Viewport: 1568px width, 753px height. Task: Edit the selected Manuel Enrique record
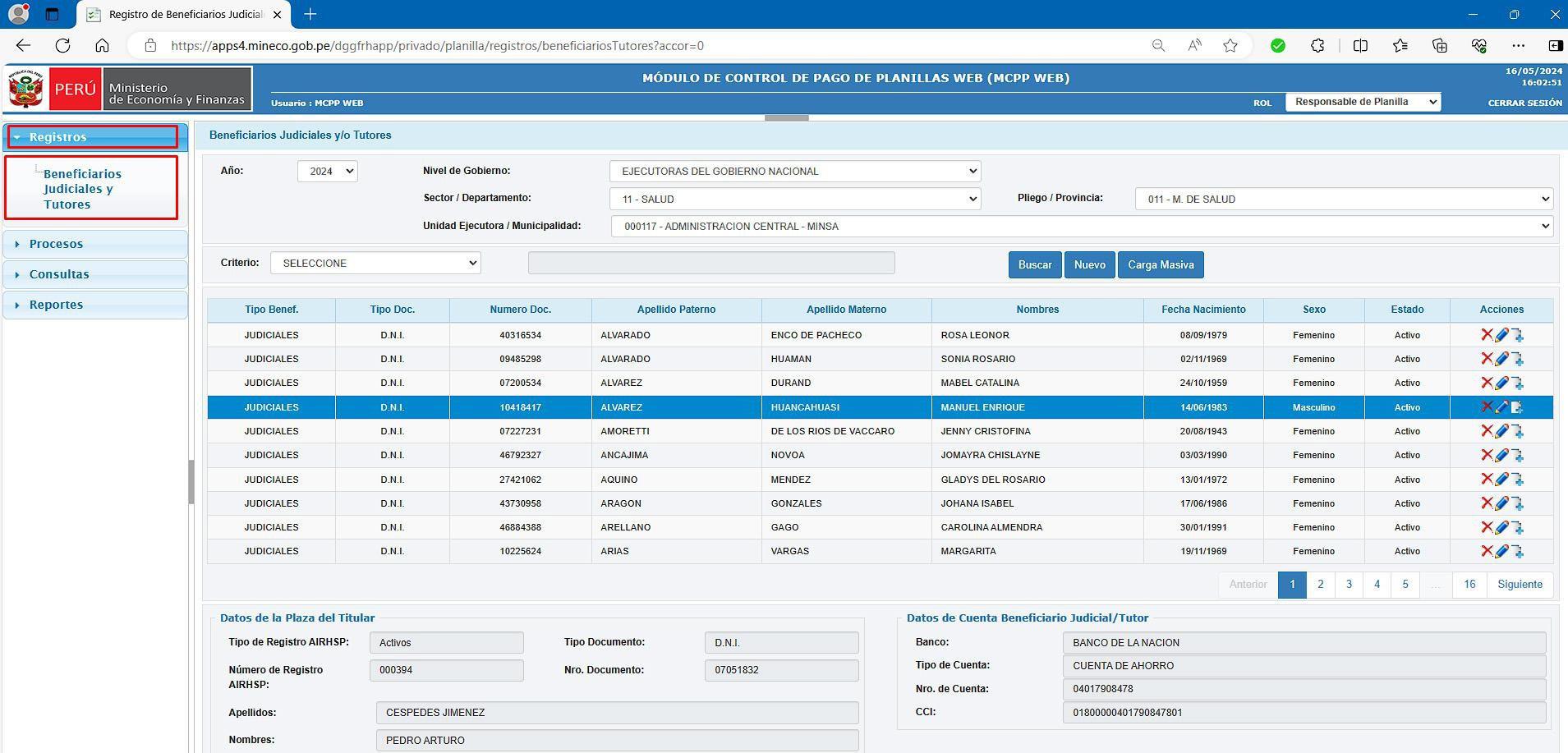1501,407
